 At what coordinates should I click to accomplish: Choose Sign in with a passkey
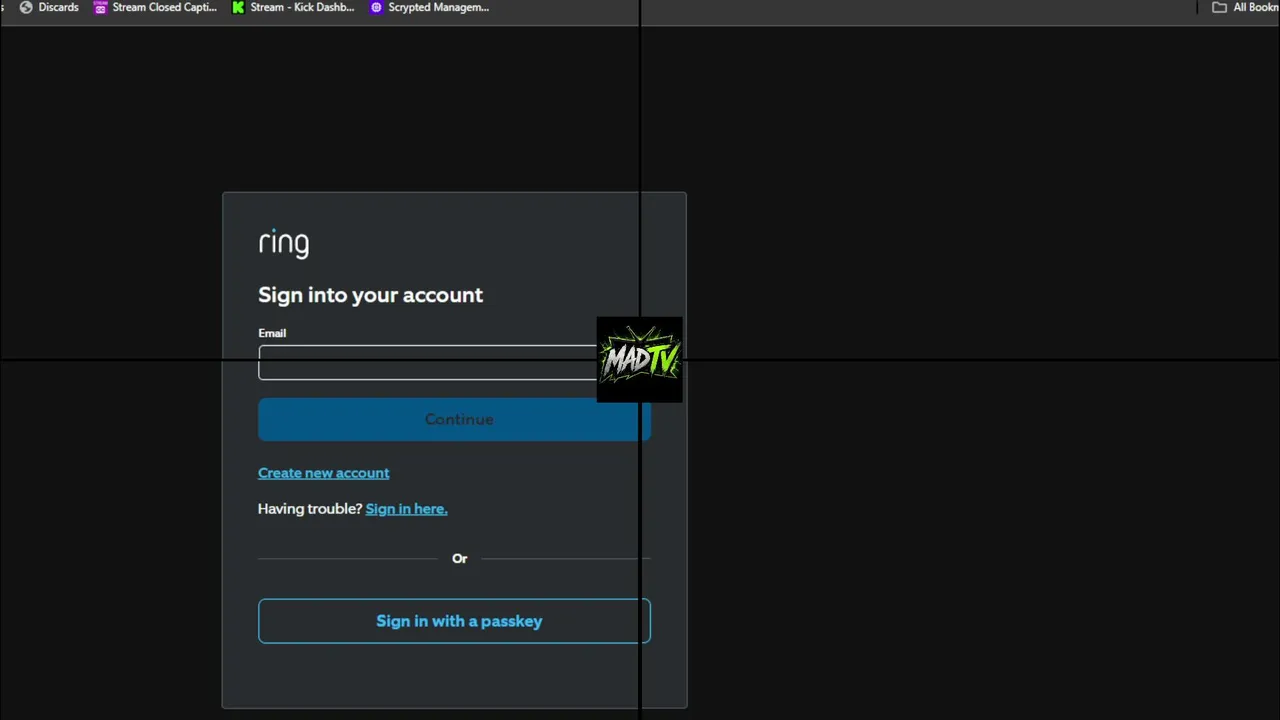point(454,621)
